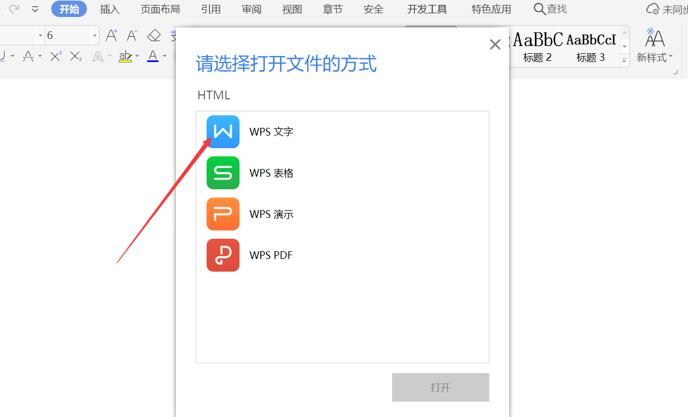Expand the strikethrough options arrow
The width and height of the screenshot is (688, 420).
[39, 56]
